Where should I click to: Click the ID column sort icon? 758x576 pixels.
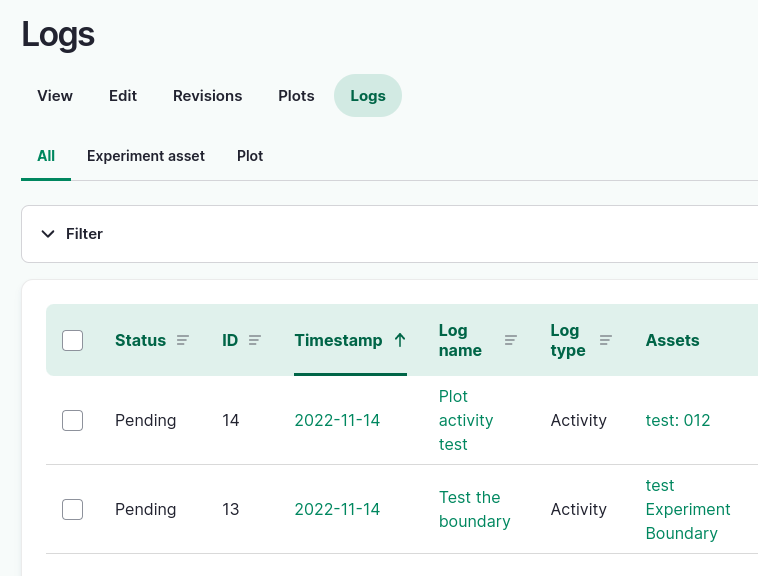[255, 340]
